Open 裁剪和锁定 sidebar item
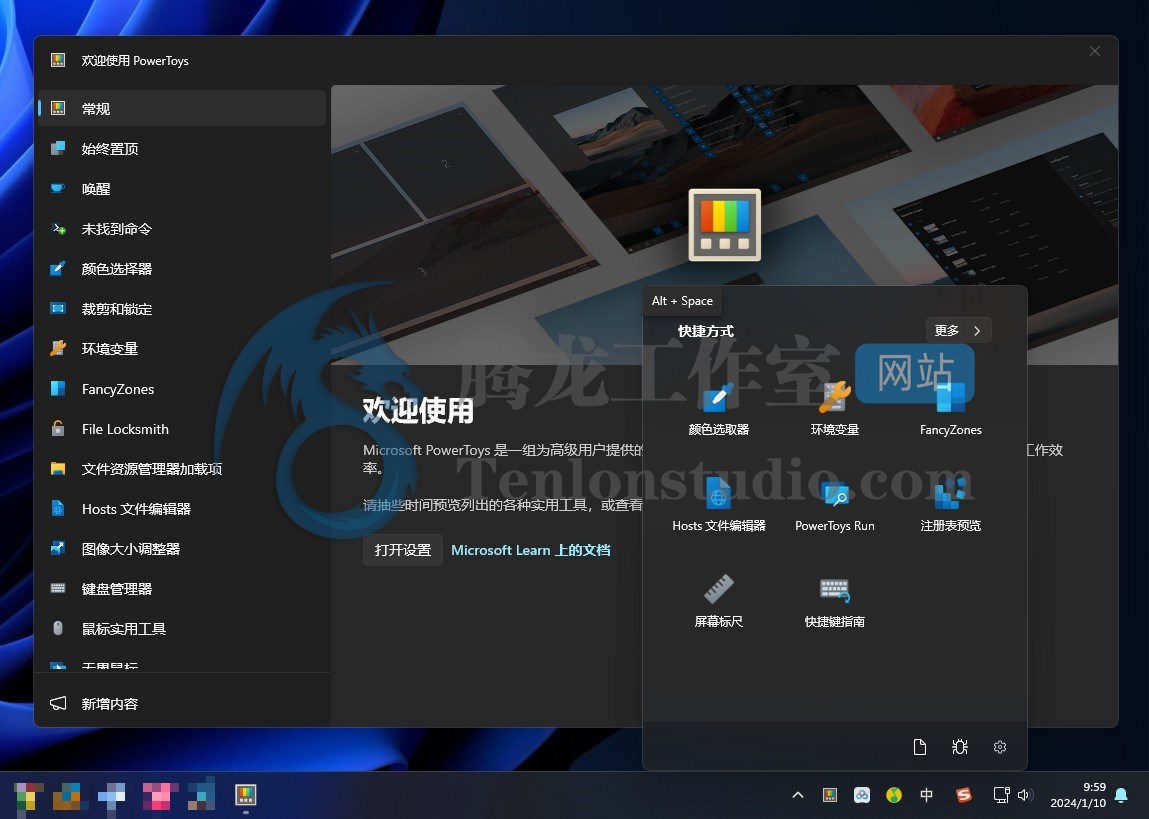The width and height of the screenshot is (1149, 819). (x=182, y=308)
